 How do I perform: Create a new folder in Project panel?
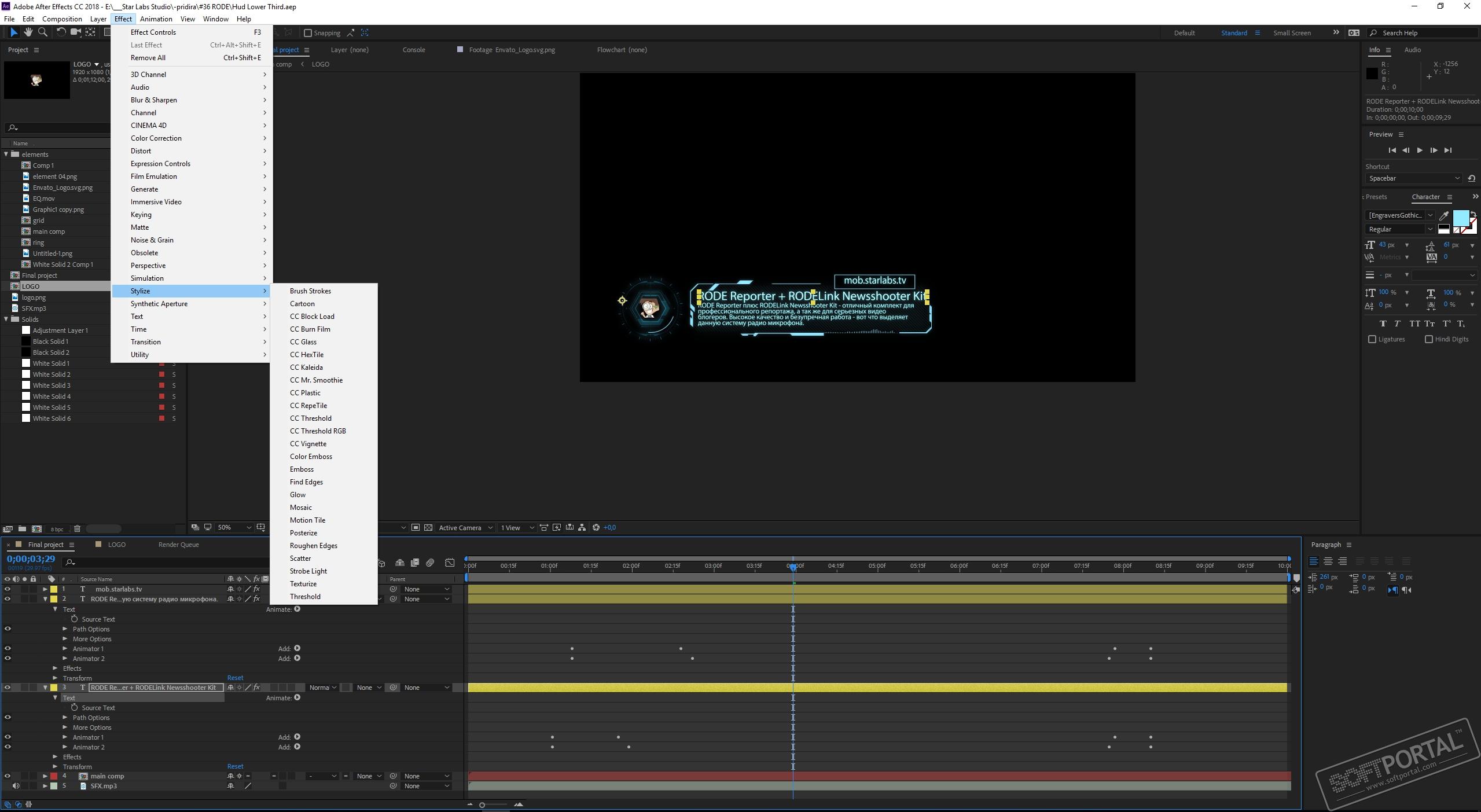[x=22, y=528]
